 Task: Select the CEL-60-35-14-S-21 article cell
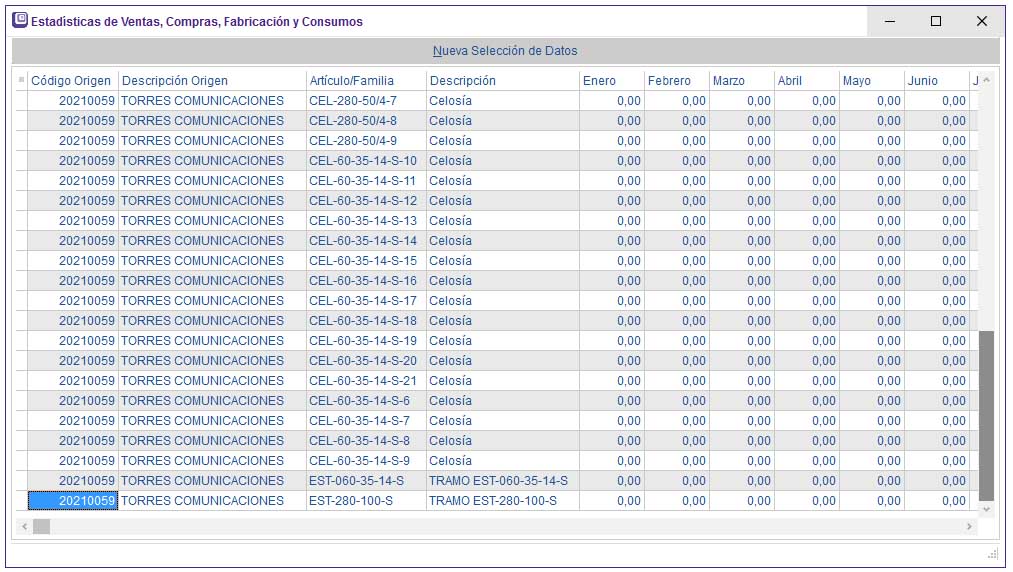click(x=365, y=381)
